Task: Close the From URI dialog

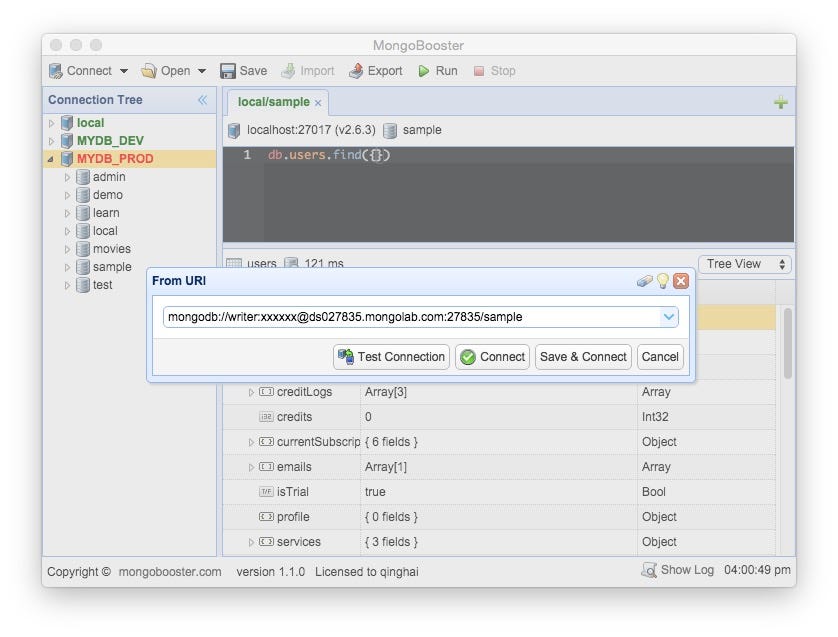Action: click(x=681, y=281)
